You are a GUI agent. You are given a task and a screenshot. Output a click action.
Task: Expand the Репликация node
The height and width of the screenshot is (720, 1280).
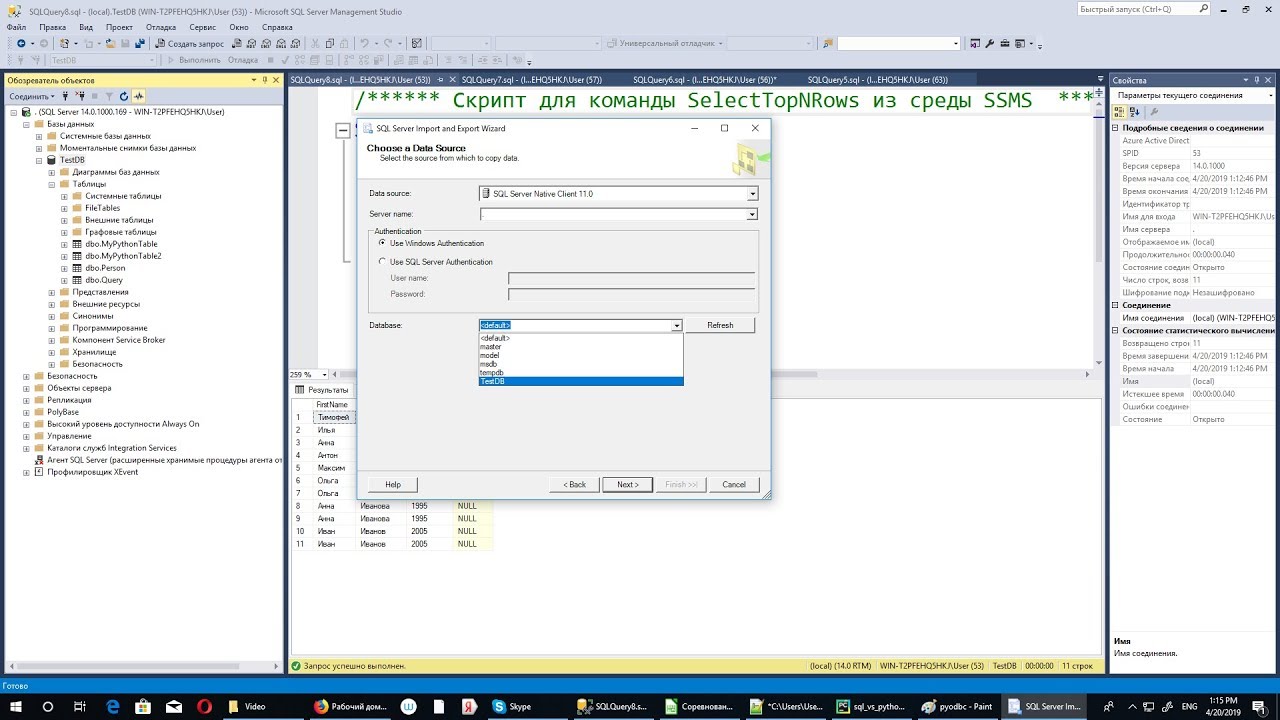click(x=26, y=400)
